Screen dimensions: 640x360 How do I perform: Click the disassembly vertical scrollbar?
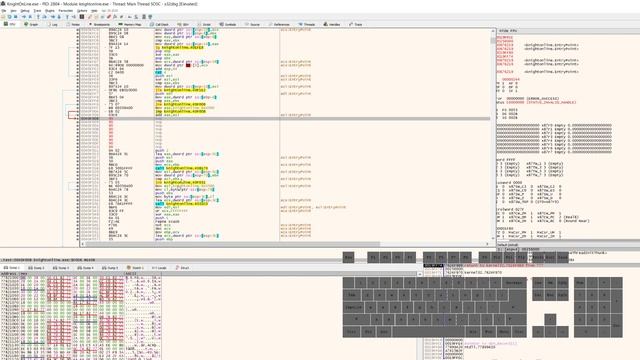[493, 135]
